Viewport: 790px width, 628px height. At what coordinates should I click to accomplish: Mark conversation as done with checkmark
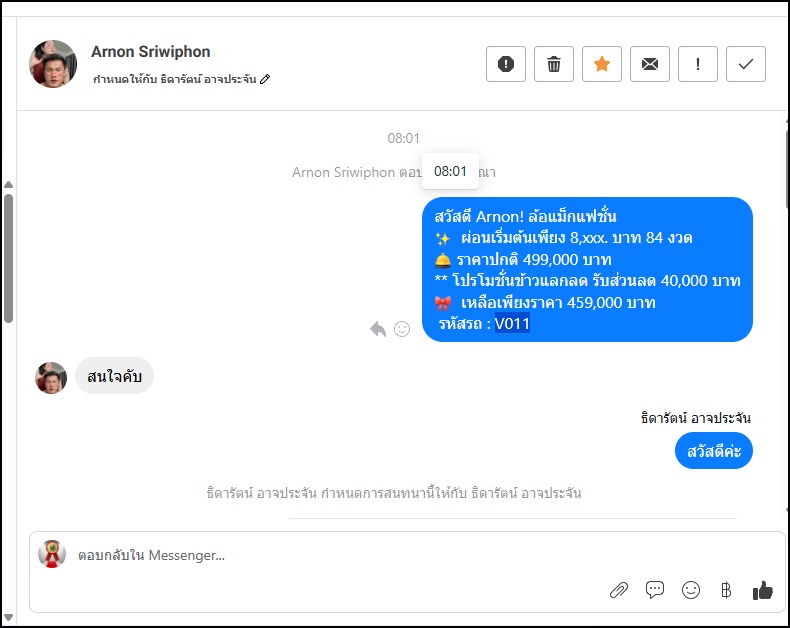coord(746,64)
